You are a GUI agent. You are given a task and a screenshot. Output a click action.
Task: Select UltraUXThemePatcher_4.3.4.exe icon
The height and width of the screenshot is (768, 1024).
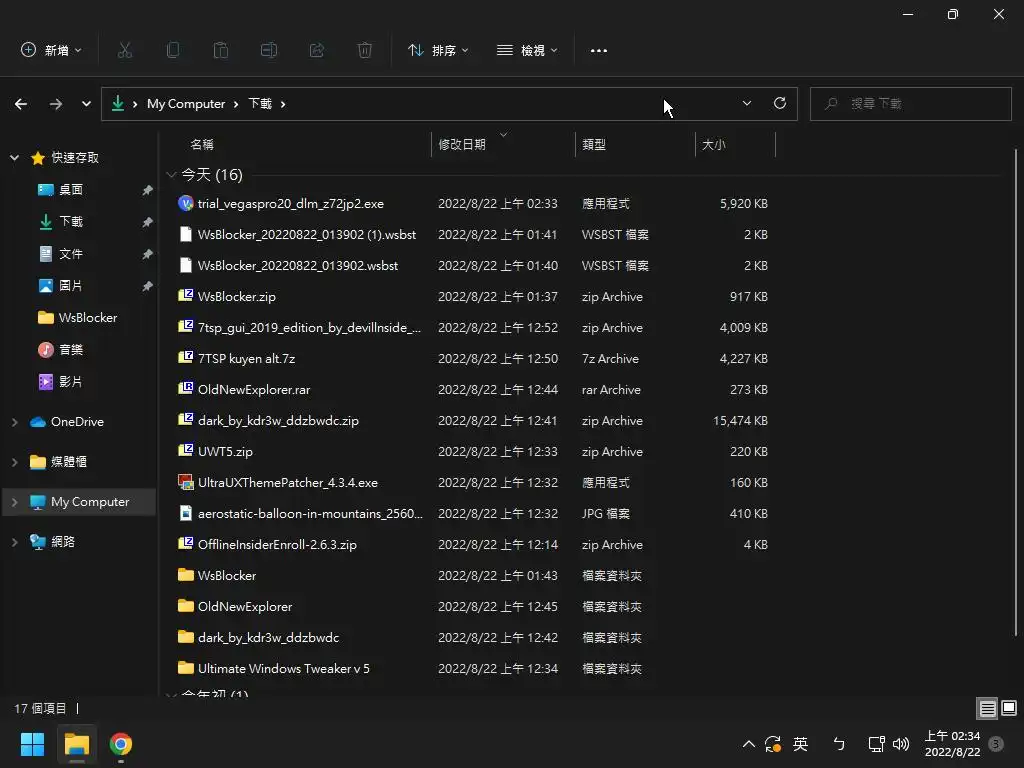(x=185, y=483)
